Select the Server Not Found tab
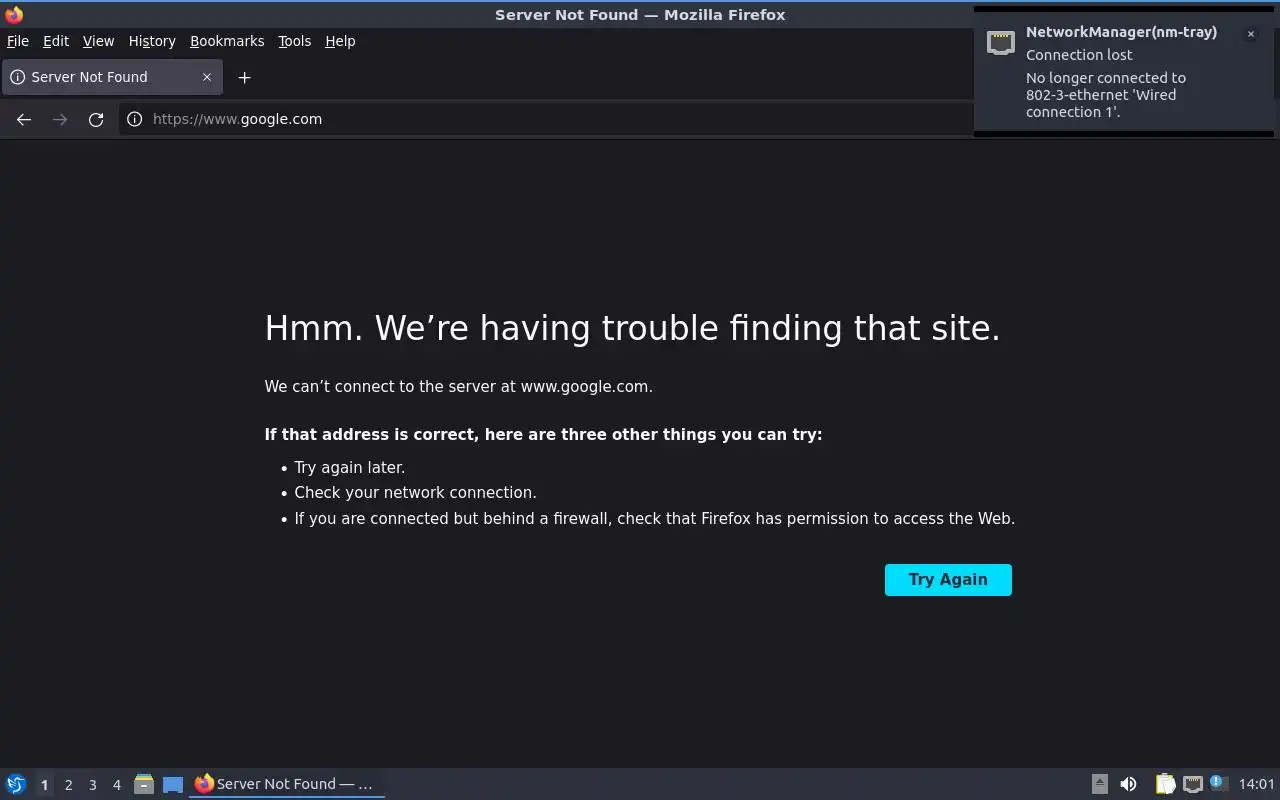 111,77
